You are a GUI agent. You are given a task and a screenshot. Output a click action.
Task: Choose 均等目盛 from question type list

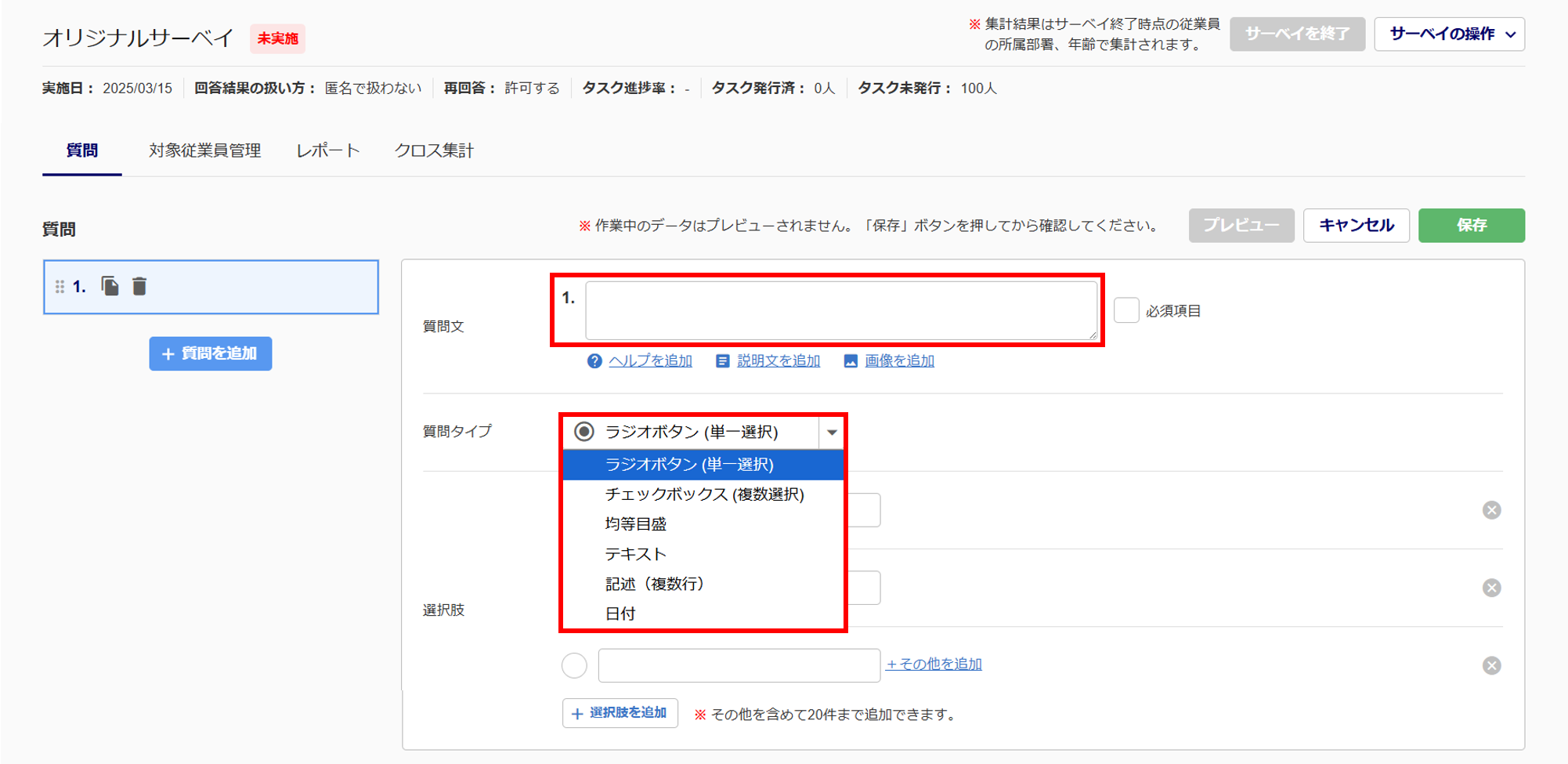tap(635, 524)
